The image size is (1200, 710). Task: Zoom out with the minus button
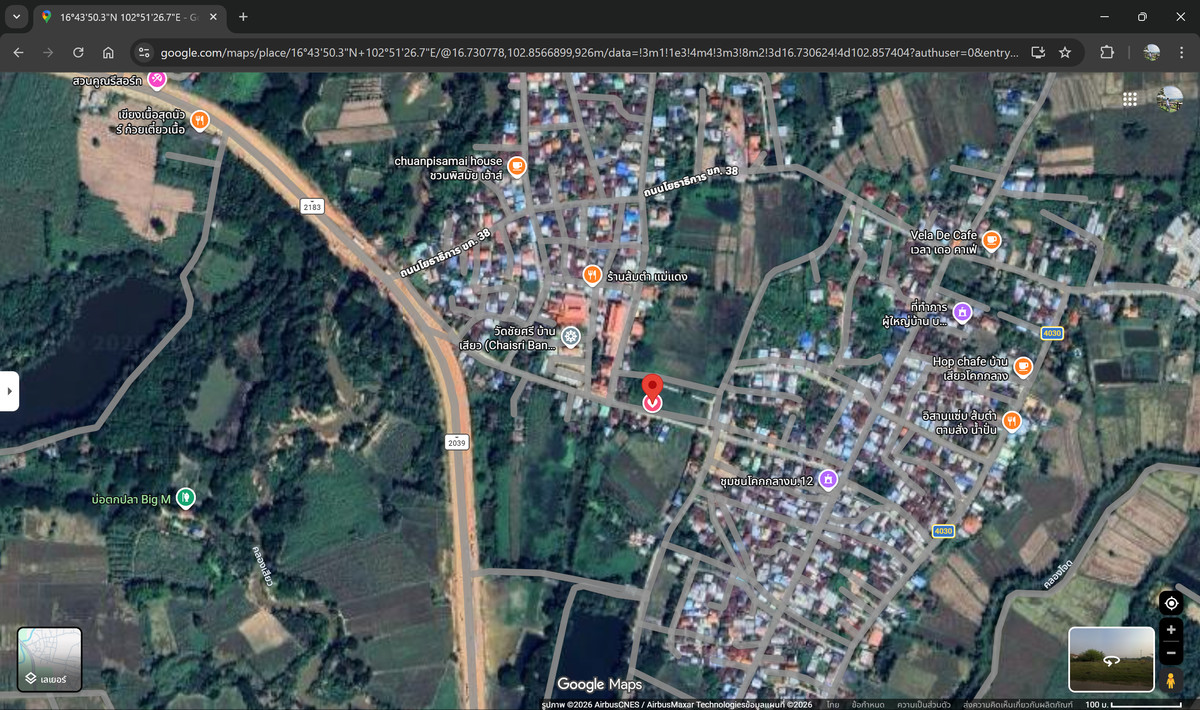[x=1171, y=654]
